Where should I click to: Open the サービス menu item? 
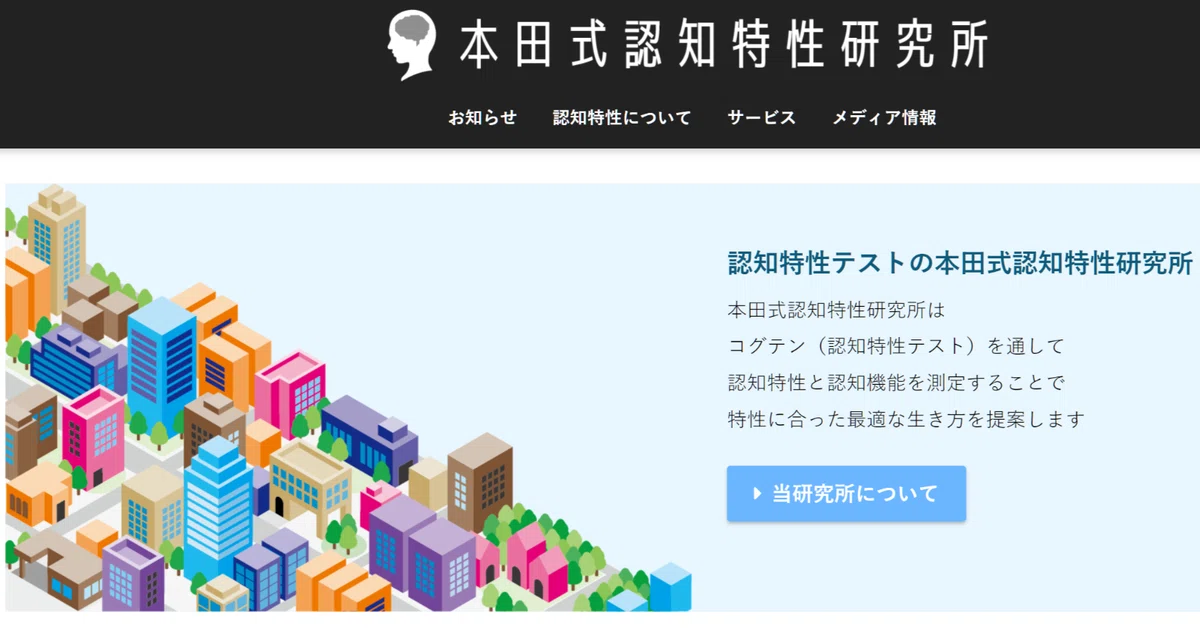762,118
